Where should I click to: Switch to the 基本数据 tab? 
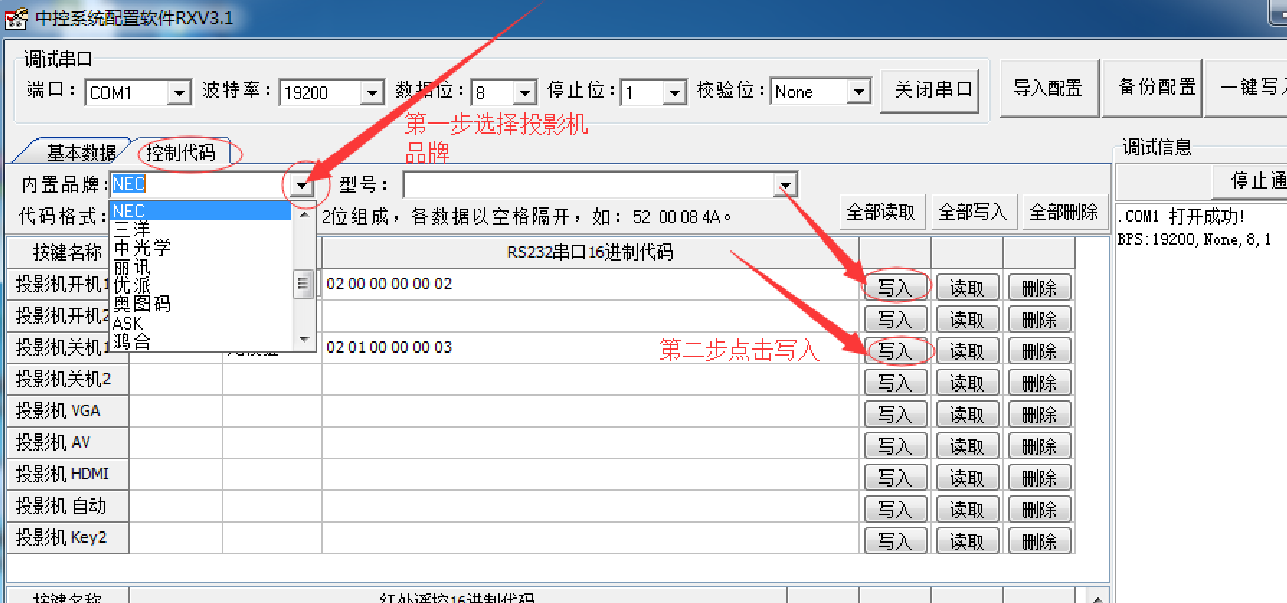point(80,153)
